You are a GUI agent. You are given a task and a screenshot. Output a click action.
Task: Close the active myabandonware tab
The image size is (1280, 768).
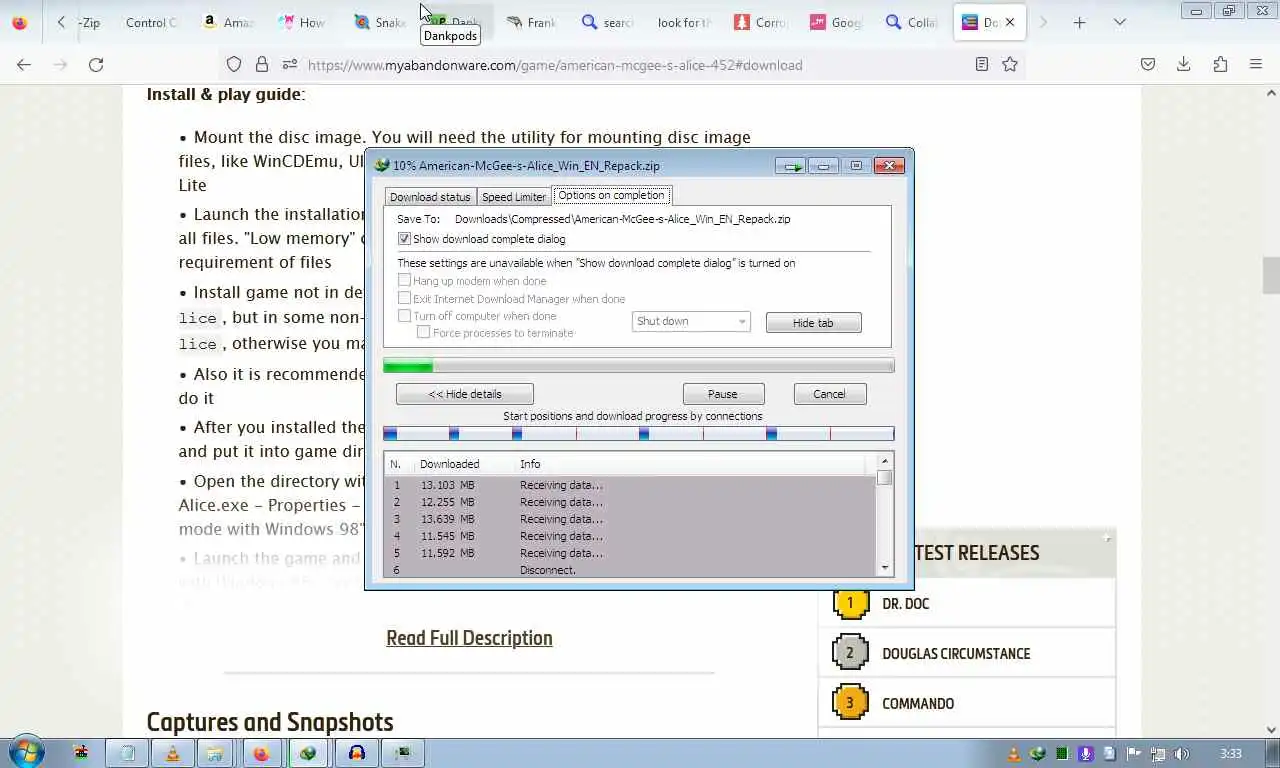pyautogui.click(x=1010, y=22)
